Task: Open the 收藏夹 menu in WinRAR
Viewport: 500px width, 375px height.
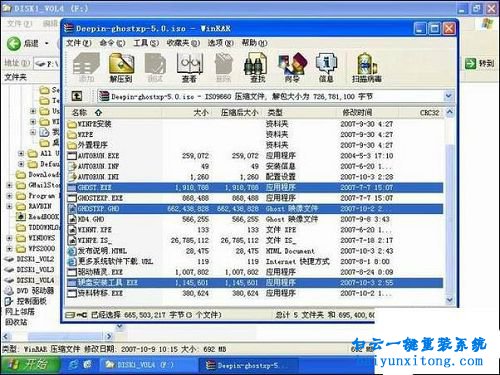Action: click(x=183, y=43)
